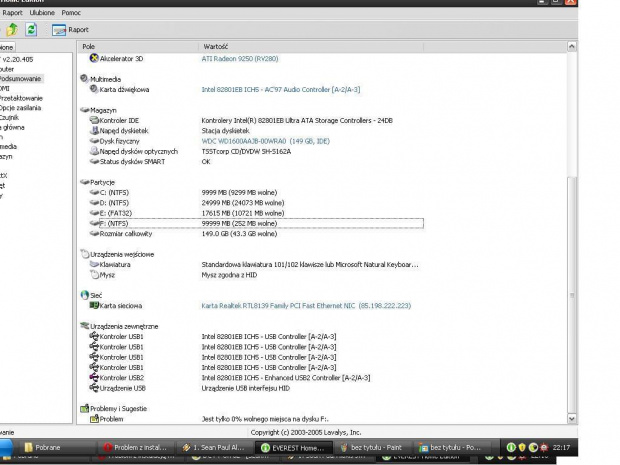Viewport: 620px width, 465px height.
Task: Click the Kontroler IDE icon
Action: point(94,120)
